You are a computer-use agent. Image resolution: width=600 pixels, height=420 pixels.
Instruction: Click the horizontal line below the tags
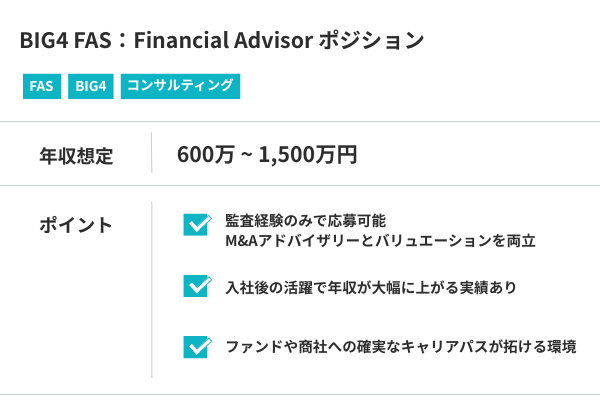coord(300,121)
